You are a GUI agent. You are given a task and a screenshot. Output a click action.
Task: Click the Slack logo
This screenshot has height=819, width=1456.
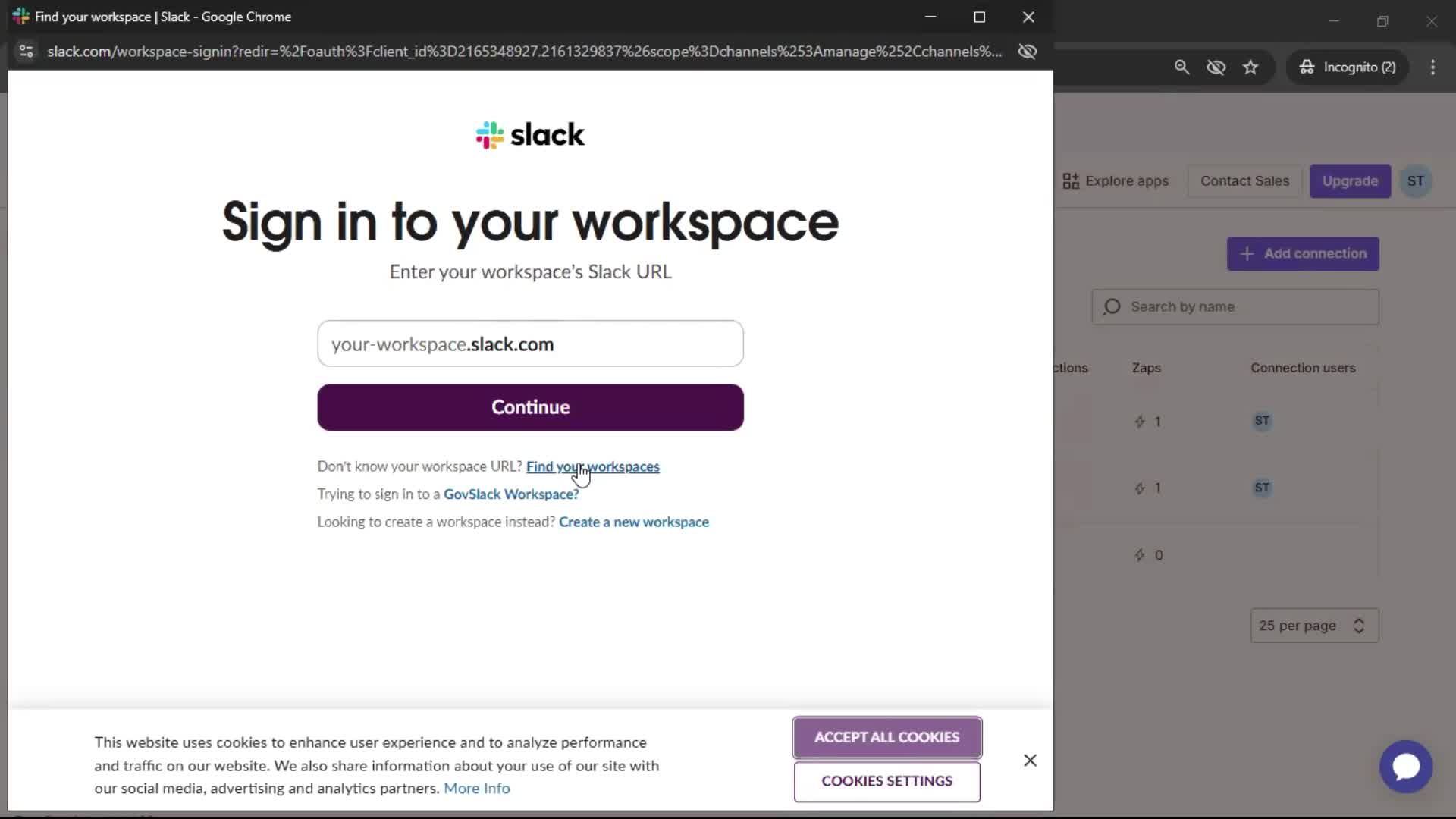530,135
